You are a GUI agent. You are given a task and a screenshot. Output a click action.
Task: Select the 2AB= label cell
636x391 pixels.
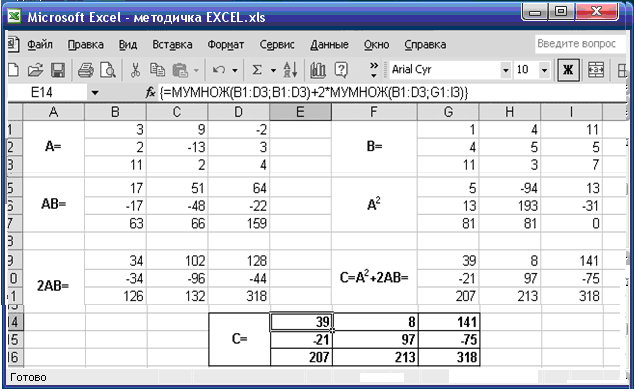(53, 278)
